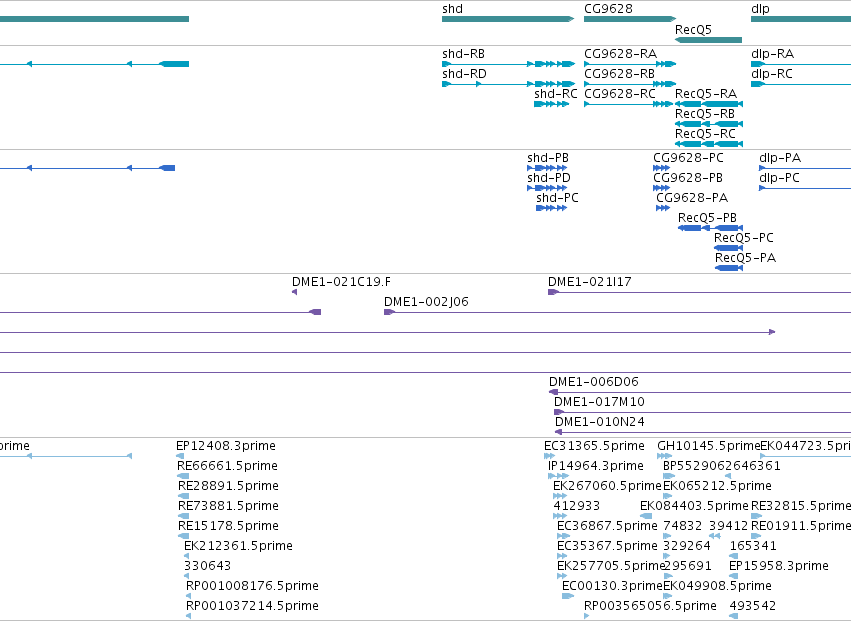Select the CG9628 gene bar
Screen dimensions: 851x621
pyautogui.click(x=630, y=19)
